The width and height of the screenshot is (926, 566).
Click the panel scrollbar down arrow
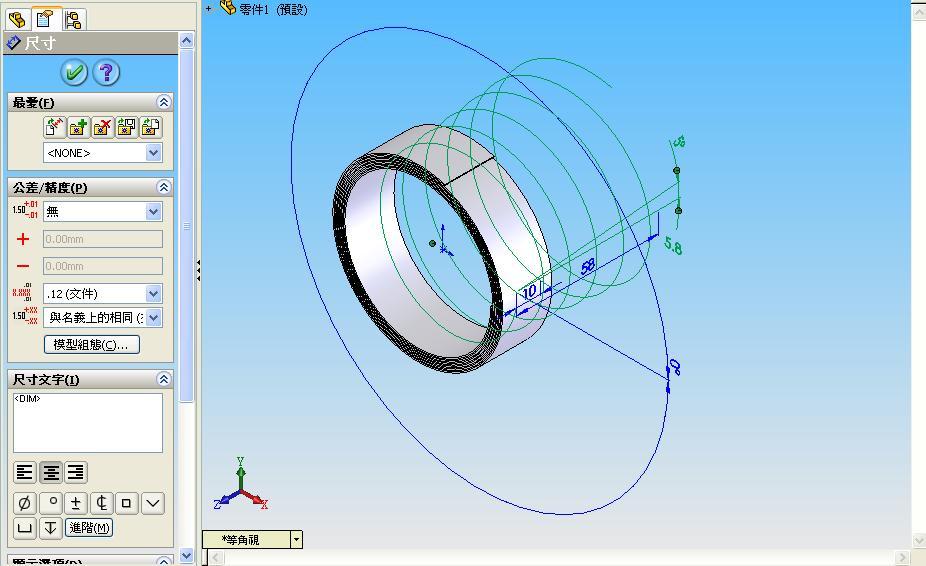point(186,555)
